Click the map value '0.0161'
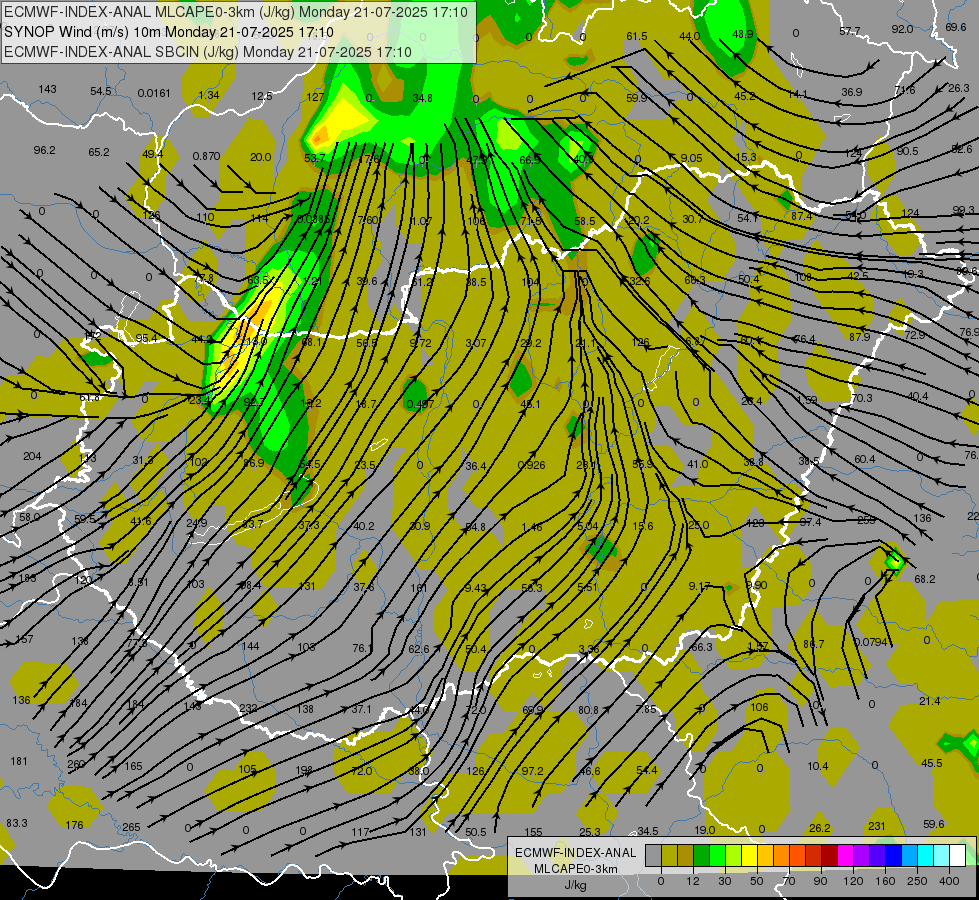 [x=154, y=93]
